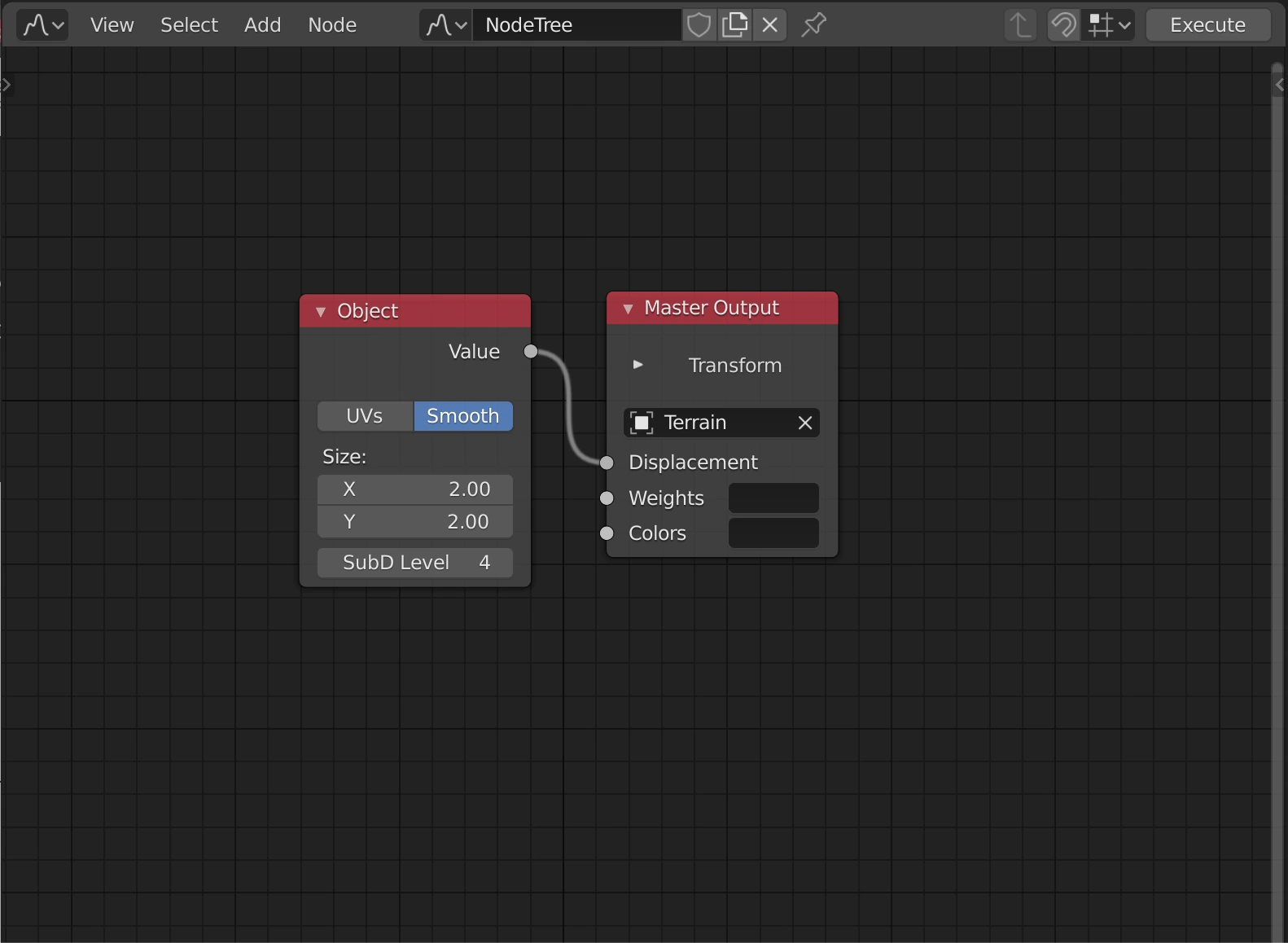Clear the Terrain object field
The image size is (1288, 943).
click(805, 423)
